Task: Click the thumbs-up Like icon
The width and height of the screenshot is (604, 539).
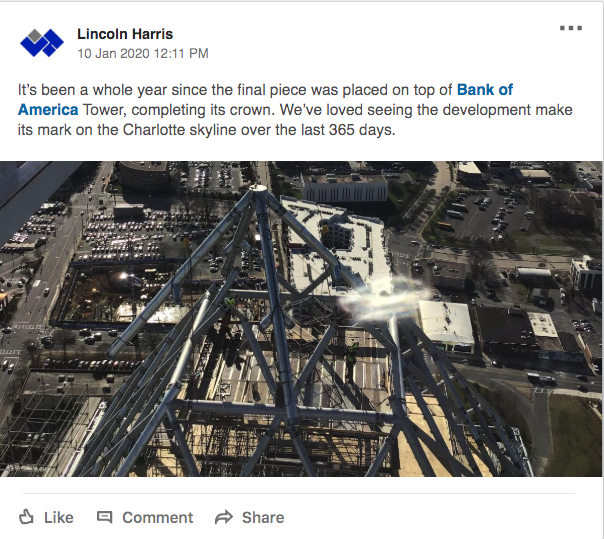Action: pos(26,517)
